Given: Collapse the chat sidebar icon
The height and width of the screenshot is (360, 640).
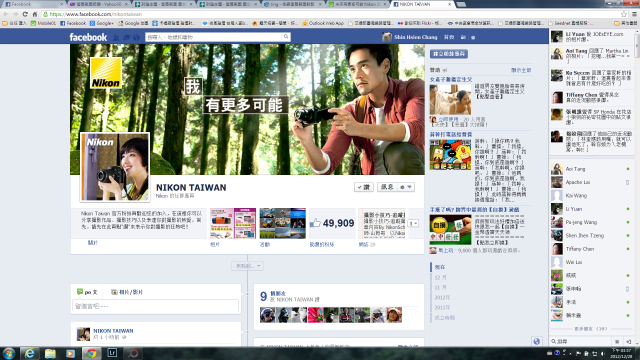Looking at the screenshot, I should pos(629,342).
